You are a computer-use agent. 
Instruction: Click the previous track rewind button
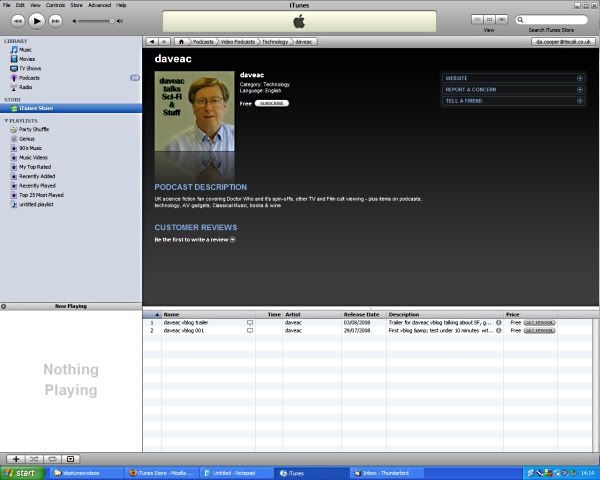pyautogui.click(x=18, y=21)
